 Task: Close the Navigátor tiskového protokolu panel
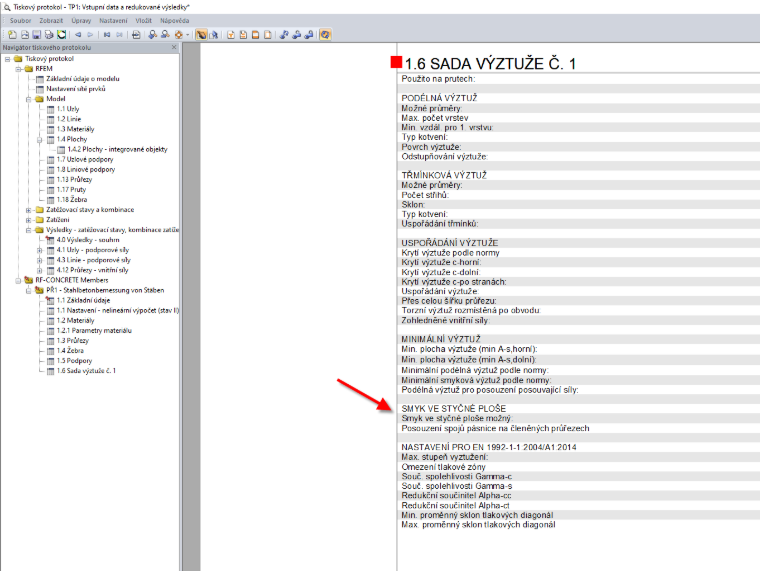174,48
